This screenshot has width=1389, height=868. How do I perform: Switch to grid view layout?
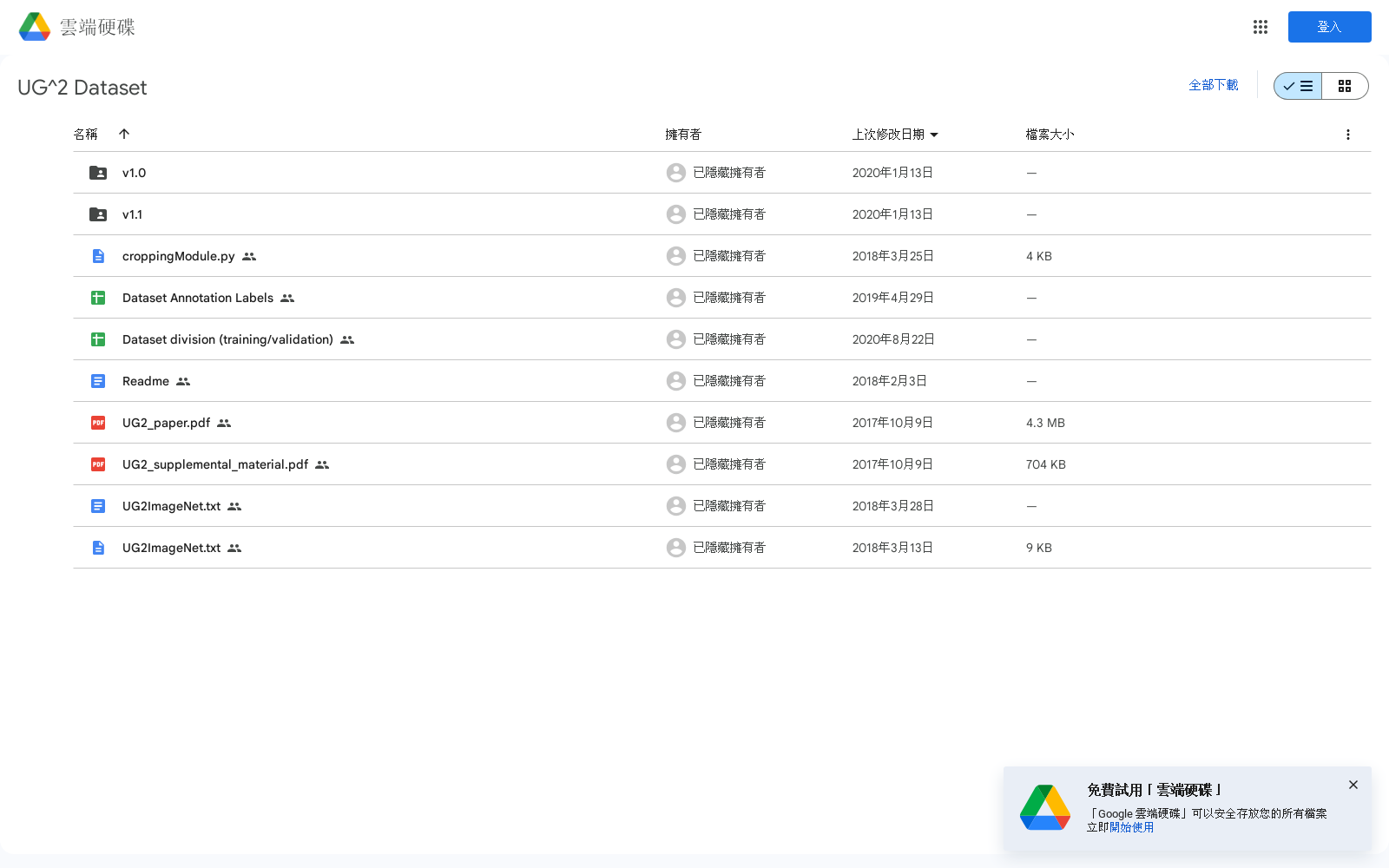click(1345, 86)
